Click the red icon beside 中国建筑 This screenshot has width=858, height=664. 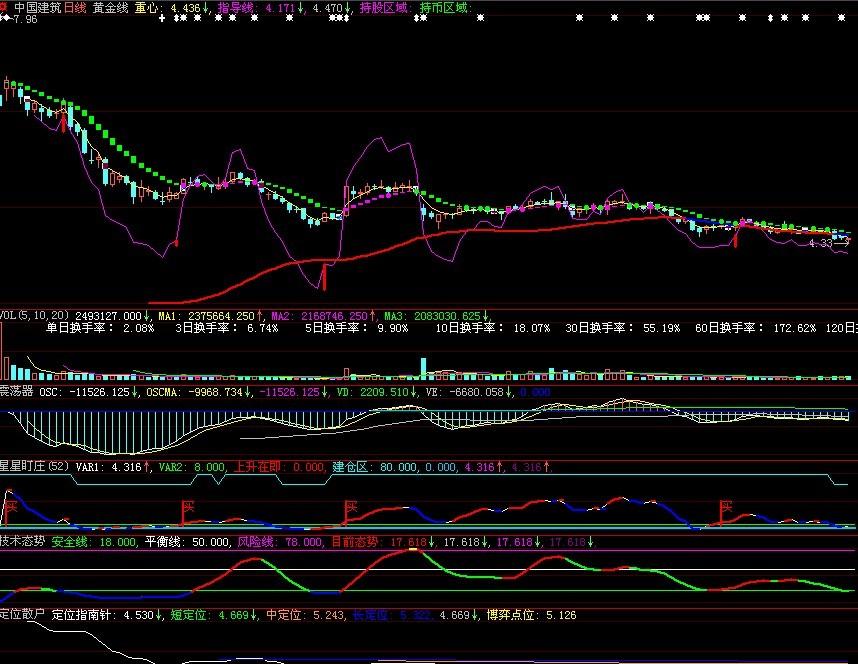point(4,6)
